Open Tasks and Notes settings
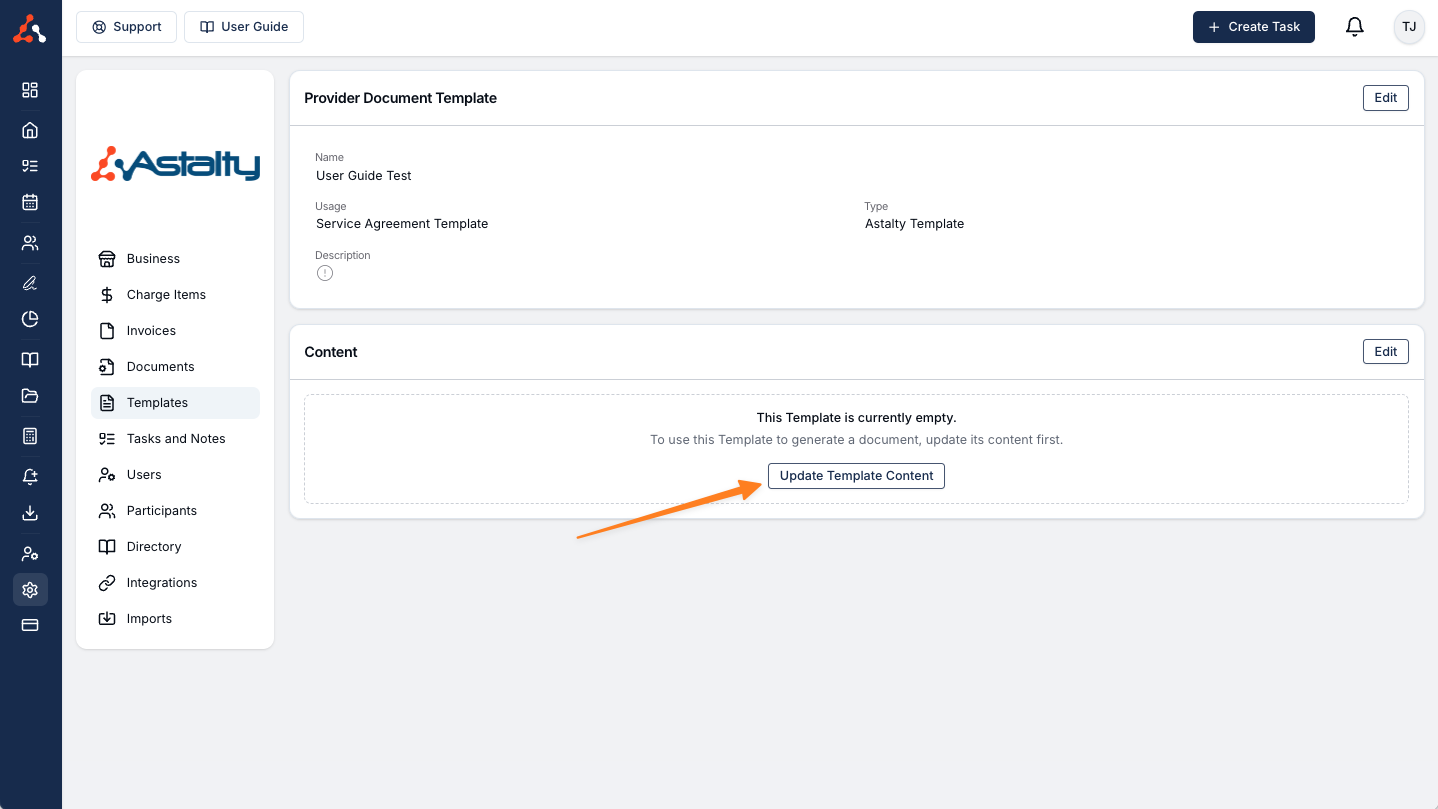This screenshot has width=1438, height=809. 175,439
